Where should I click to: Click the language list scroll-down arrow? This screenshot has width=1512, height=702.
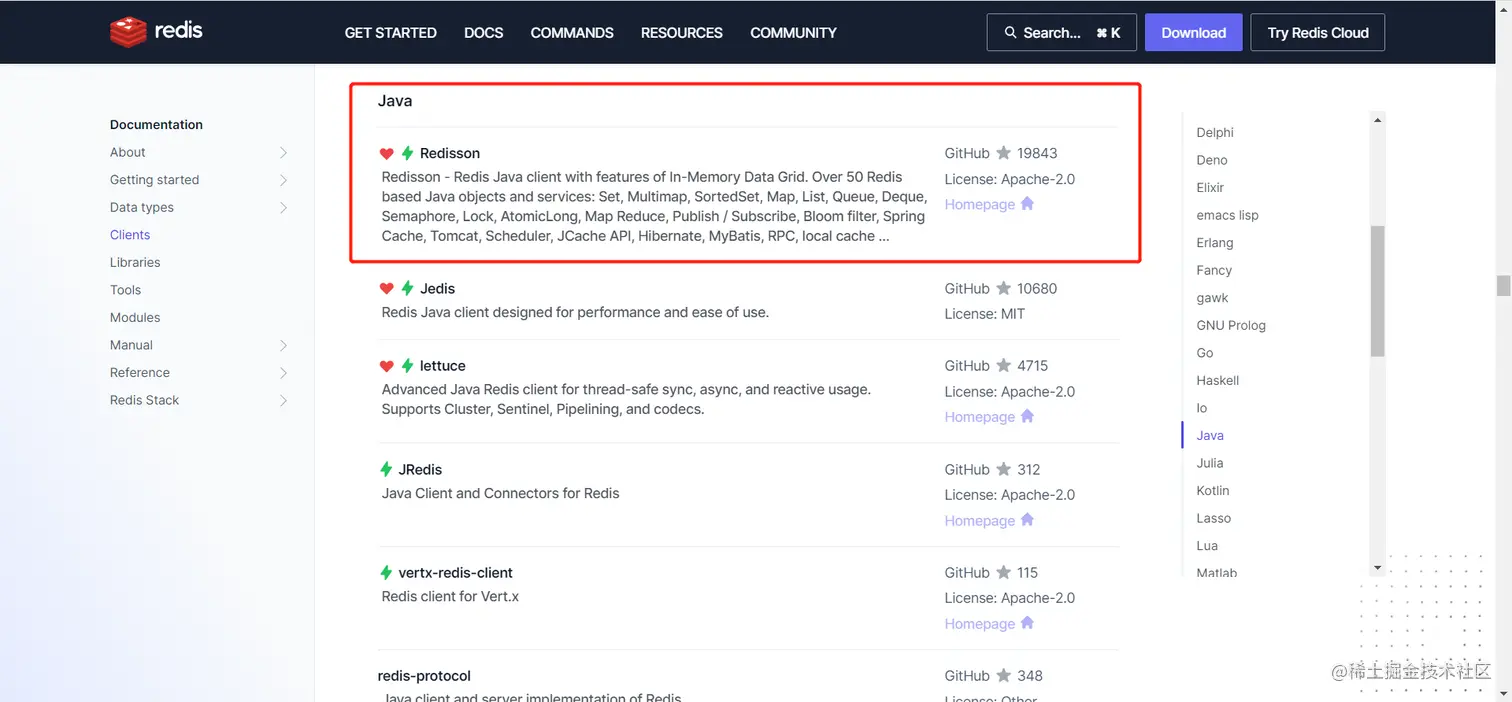1377,568
